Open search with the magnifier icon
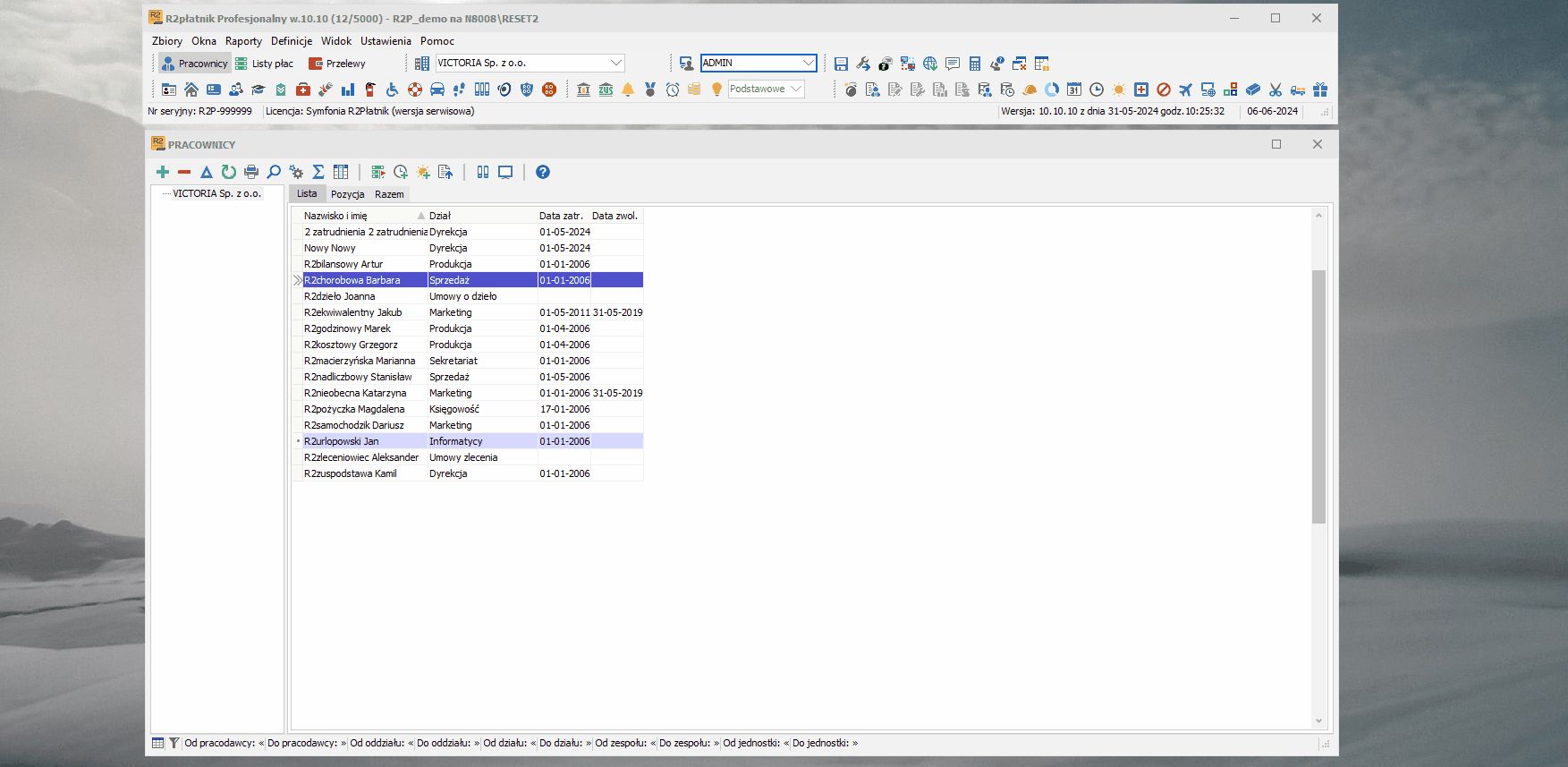 coord(274,172)
